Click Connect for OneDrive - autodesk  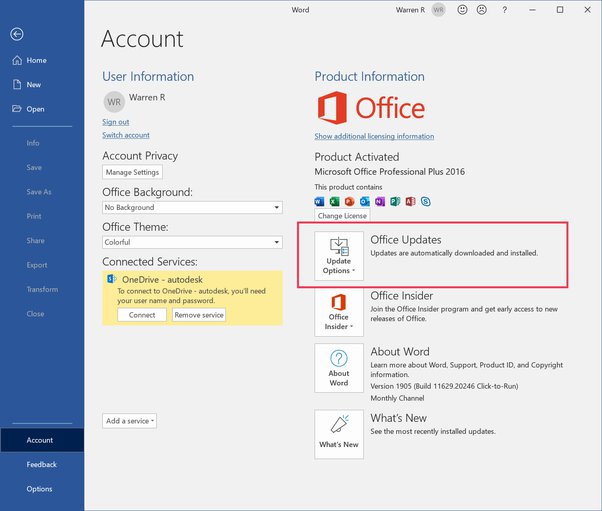pyautogui.click(x=142, y=315)
